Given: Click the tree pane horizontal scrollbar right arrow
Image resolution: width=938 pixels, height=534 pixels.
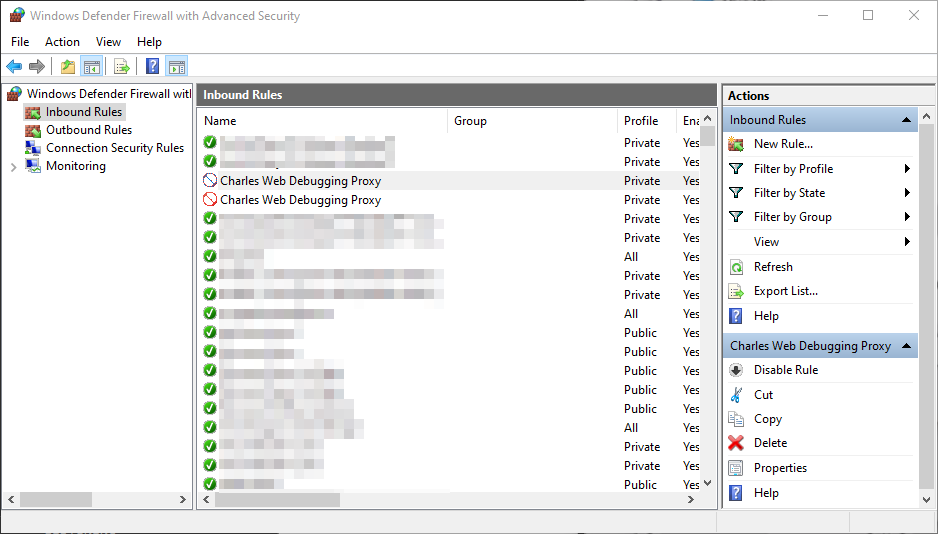Looking at the screenshot, I should pyautogui.click(x=183, y=499).
